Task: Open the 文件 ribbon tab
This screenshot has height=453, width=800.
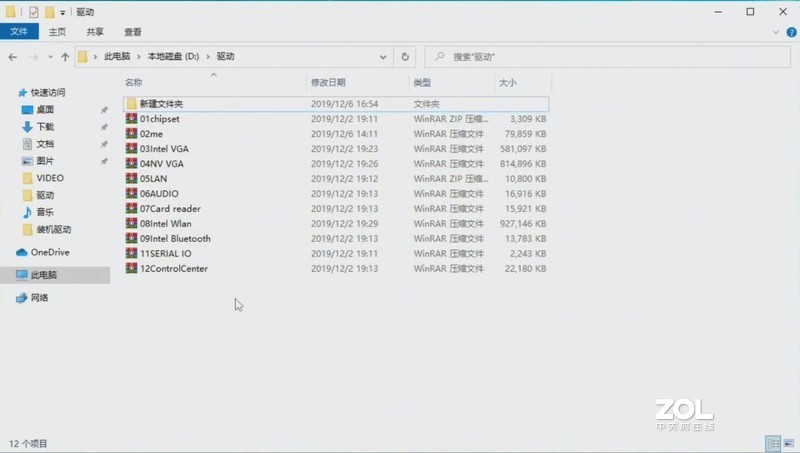Action: click(19, 32)
